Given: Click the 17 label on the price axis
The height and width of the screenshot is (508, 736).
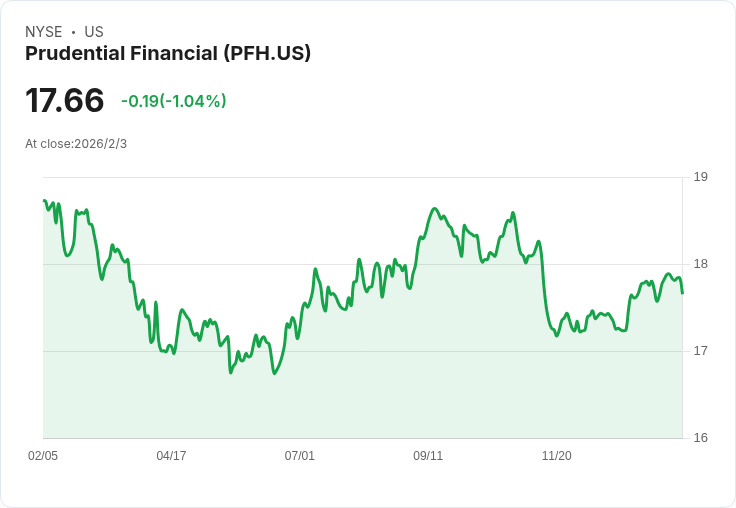Looking at the screenshot, I should point(701,351).
